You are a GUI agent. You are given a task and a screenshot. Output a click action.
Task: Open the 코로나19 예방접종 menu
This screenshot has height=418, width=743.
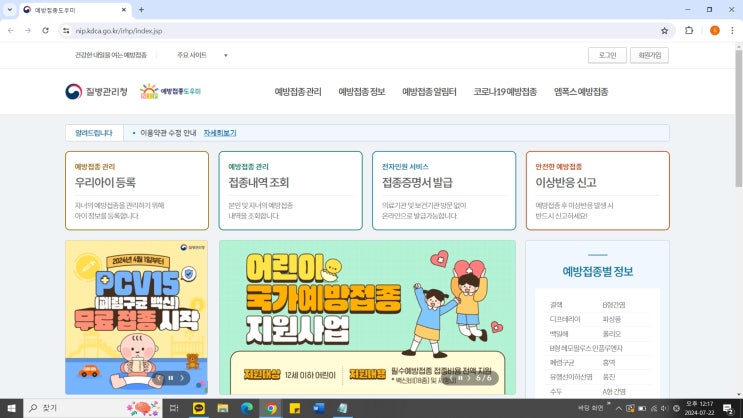(x=505, y=91)
